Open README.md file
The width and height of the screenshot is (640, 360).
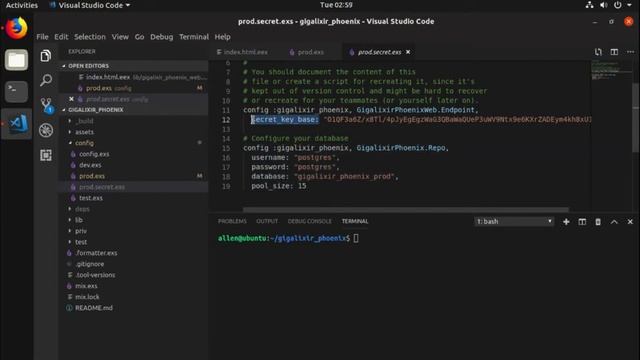tap(93, 308)
